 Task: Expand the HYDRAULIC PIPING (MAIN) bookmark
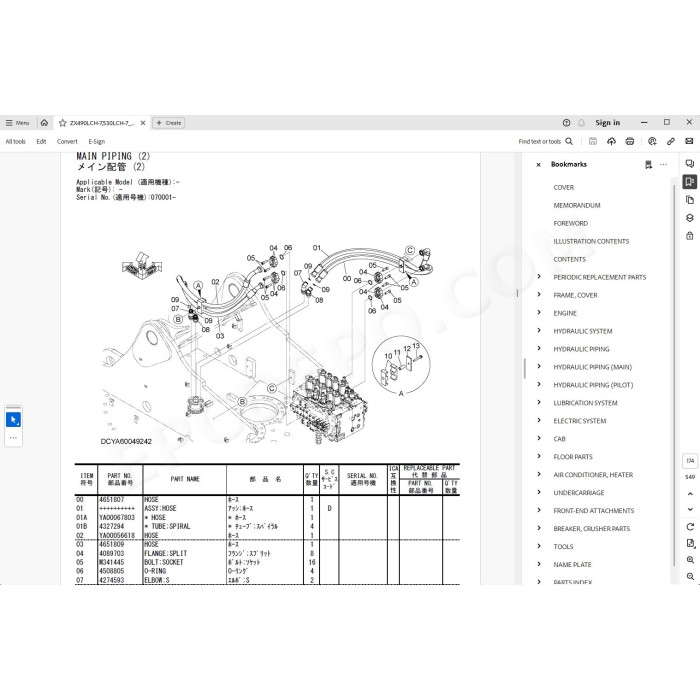tap(539, 367)
